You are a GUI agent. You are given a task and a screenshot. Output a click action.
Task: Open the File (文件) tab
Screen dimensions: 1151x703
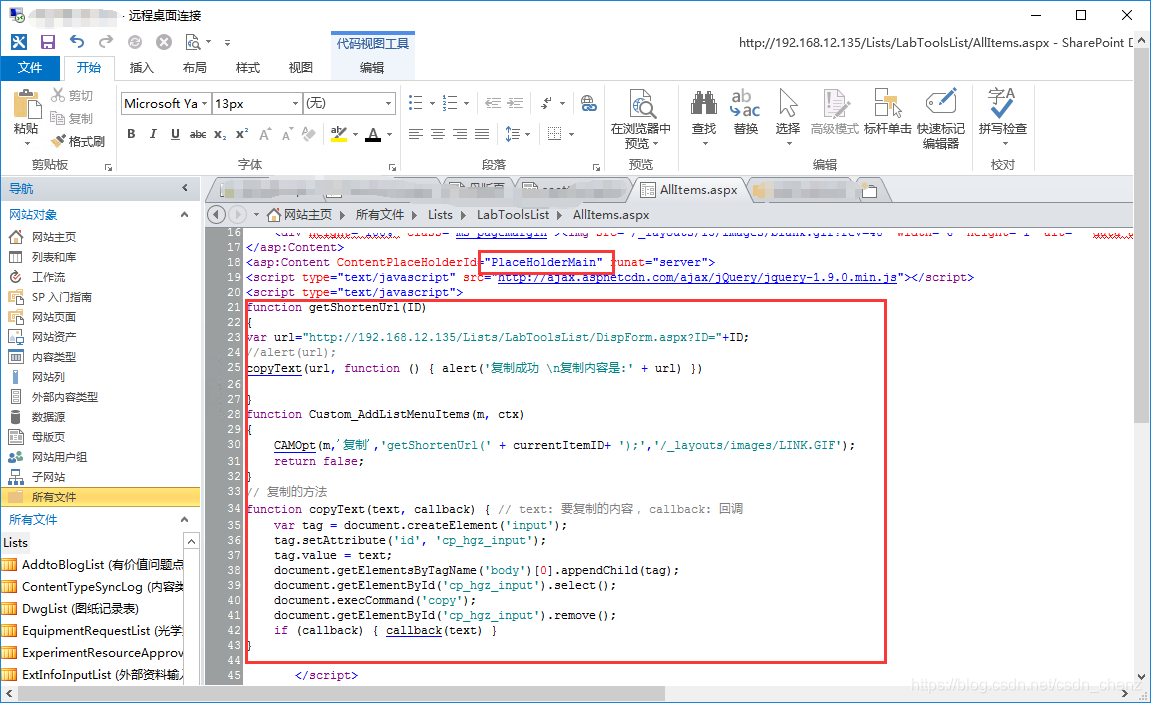coord(30,68)
